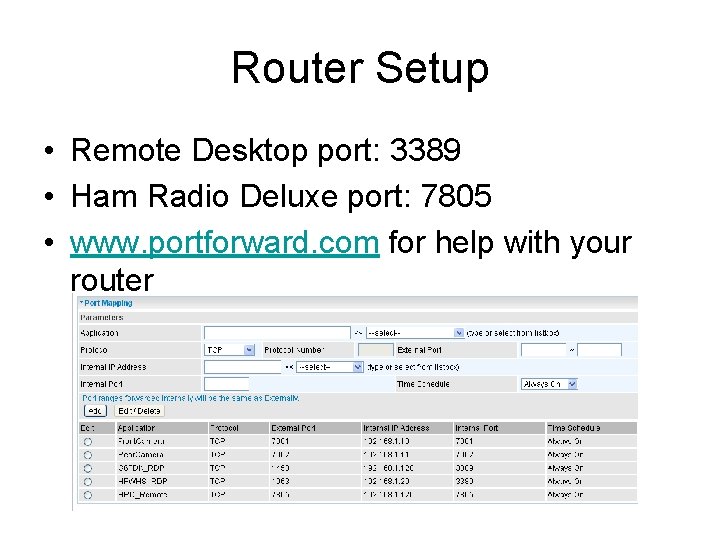720x540 pixels.
Task: Click the Application name text field
Action: [277, 333]
